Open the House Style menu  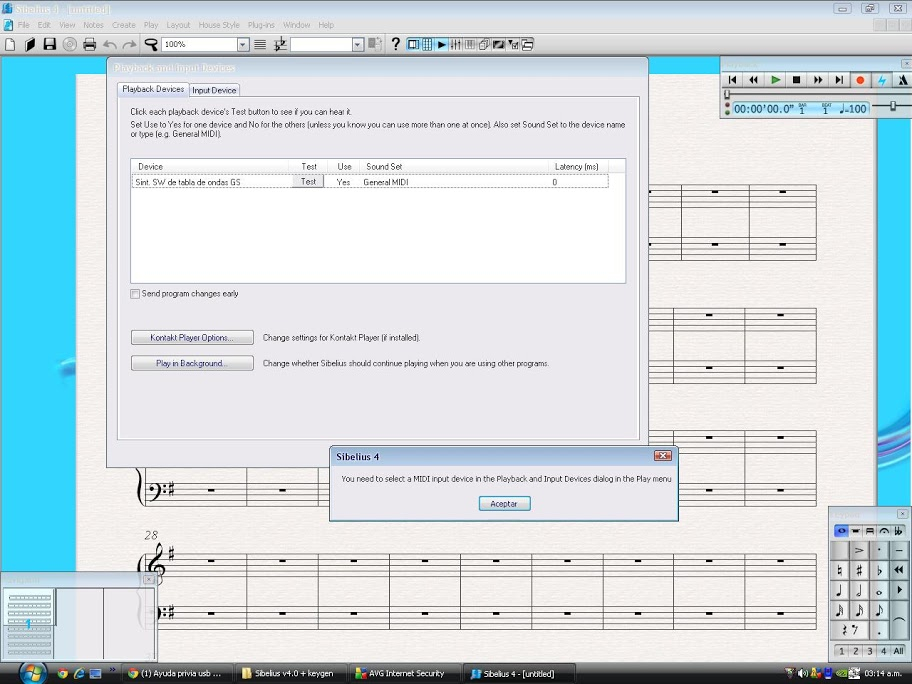click(218, 25)
